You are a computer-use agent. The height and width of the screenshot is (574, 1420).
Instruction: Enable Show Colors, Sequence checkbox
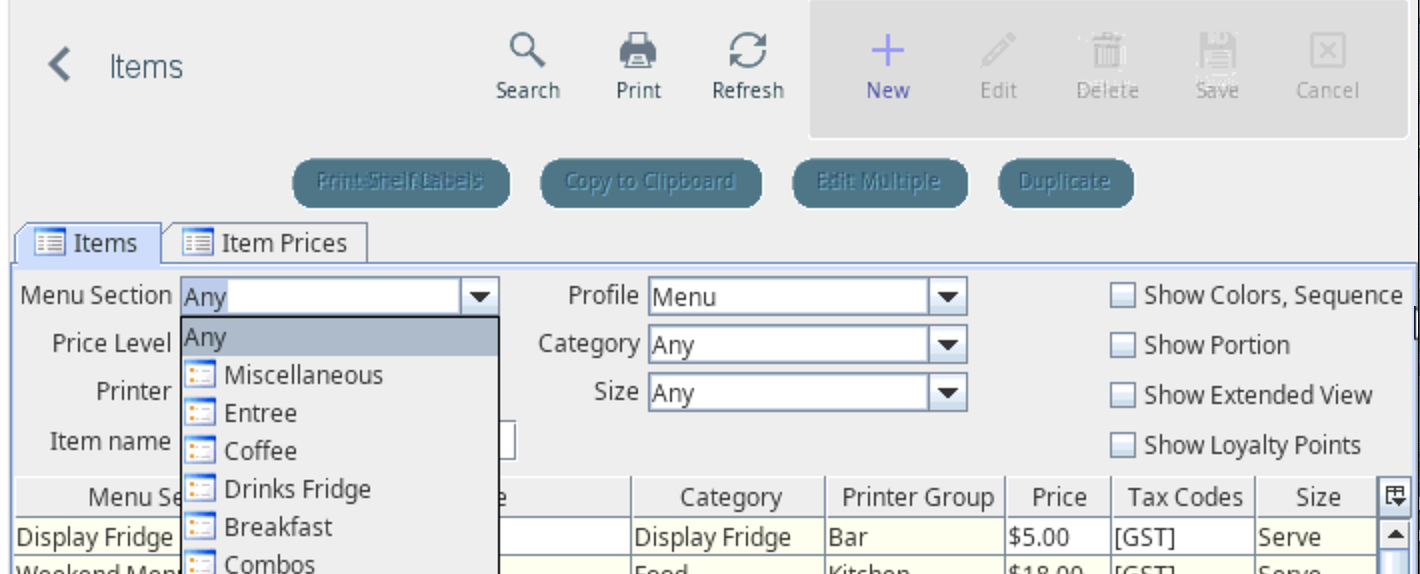[x=1123, y=295]
